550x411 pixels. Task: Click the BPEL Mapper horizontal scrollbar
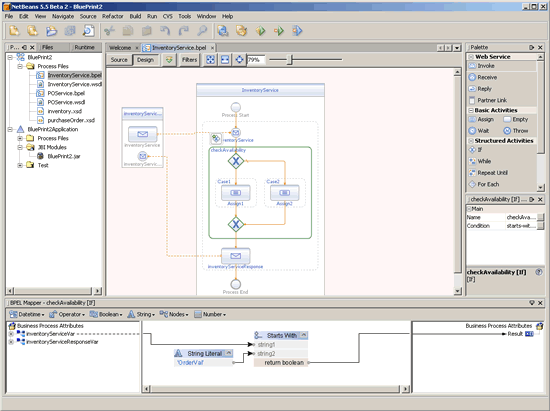pyautogui.click(x=276, y=389)
